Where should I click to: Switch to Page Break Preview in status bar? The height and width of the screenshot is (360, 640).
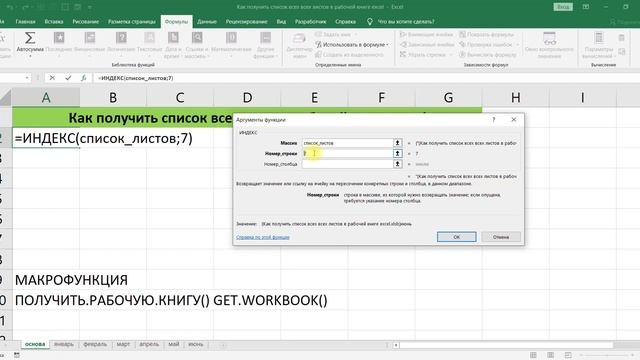point(568,355)
